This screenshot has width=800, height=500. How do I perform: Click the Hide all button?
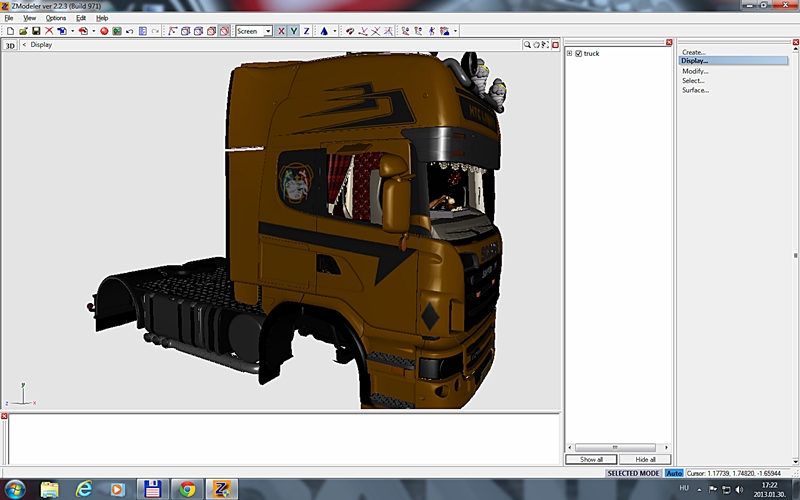pos(645,459)
